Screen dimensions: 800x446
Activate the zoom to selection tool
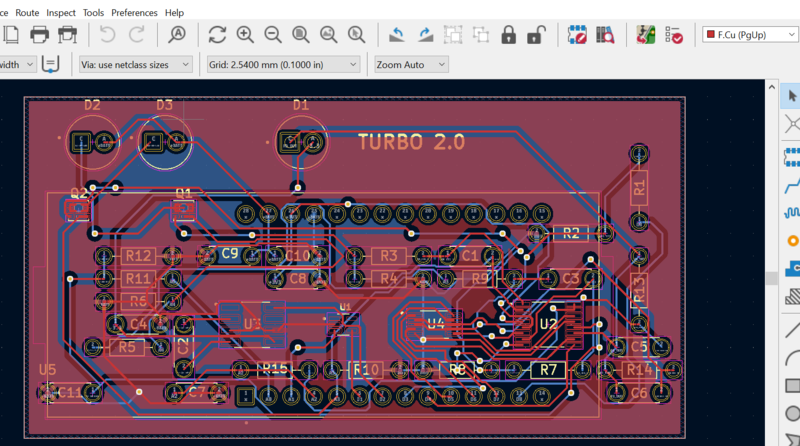[356, 35]
